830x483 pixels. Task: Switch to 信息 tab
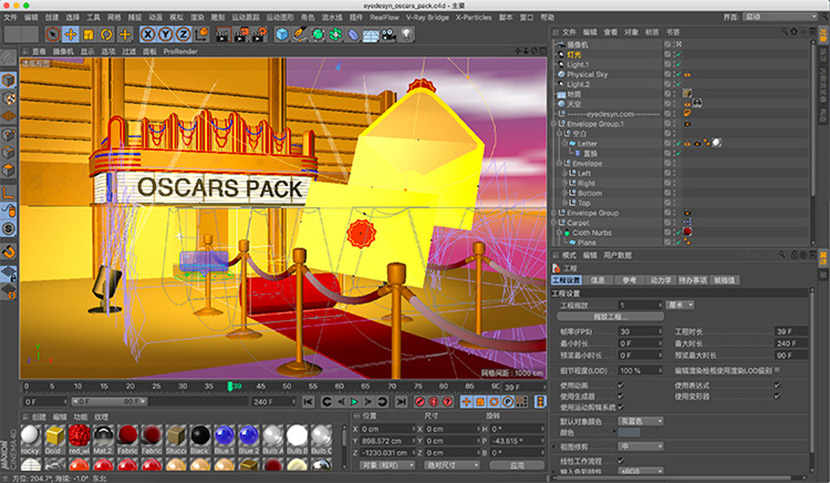[598, 280]
